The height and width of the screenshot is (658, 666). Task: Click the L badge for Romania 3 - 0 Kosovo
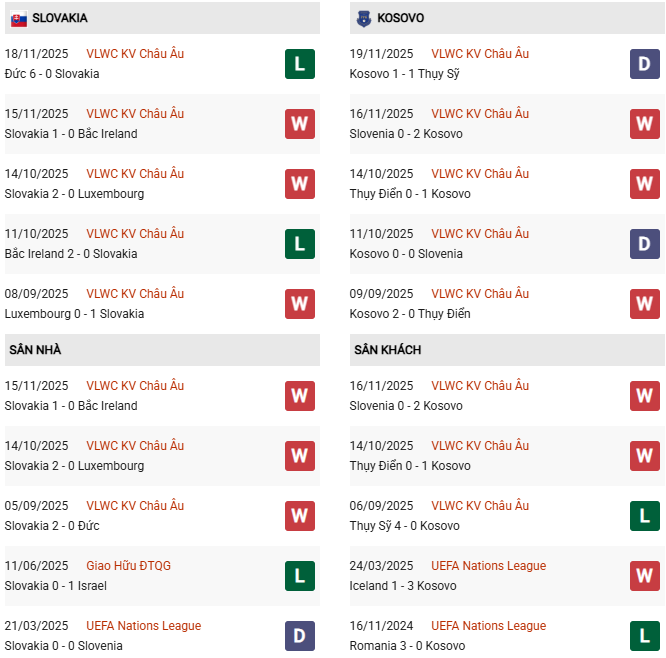click(644, 636)
